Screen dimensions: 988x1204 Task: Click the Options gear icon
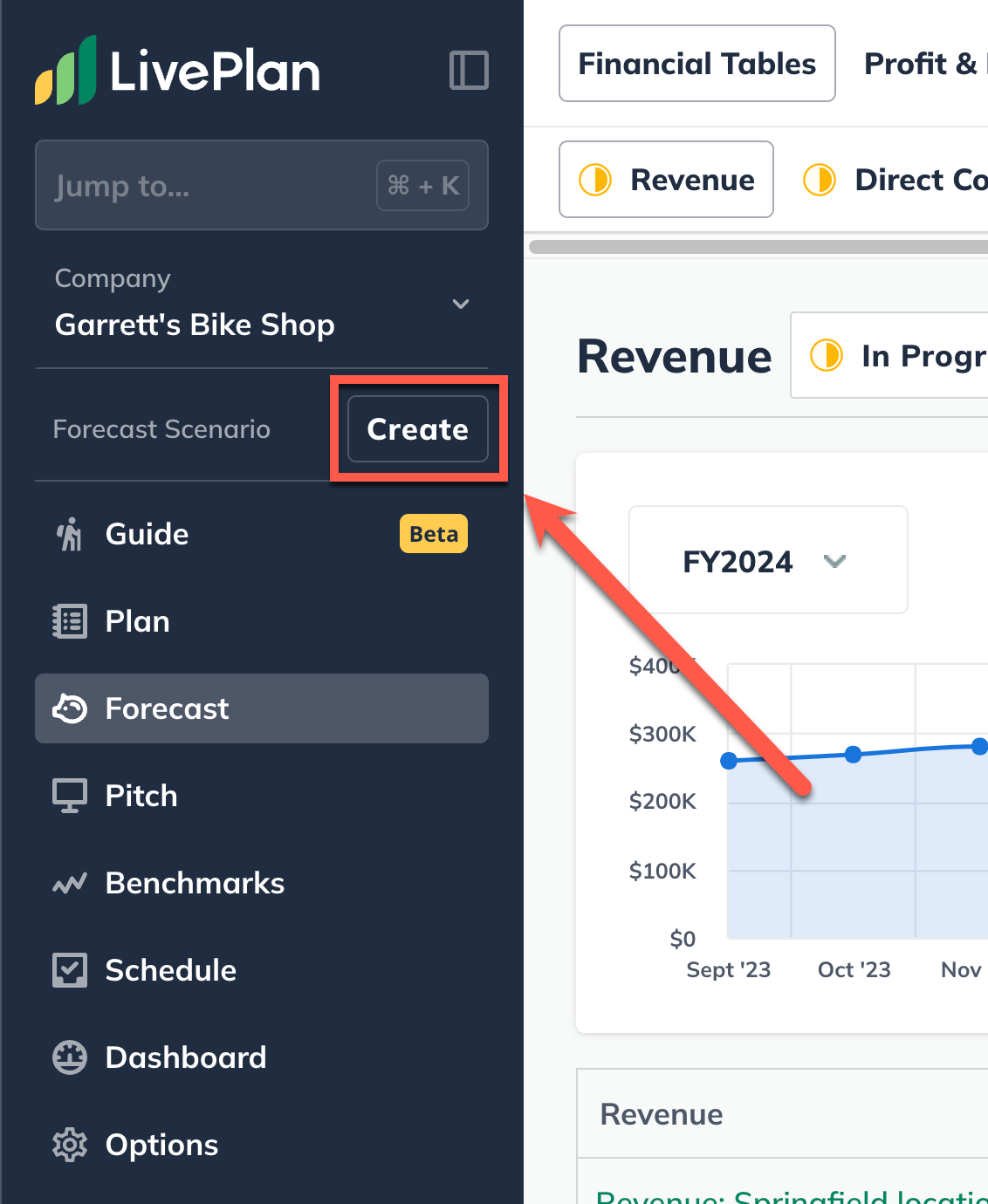pos(70,1145)
